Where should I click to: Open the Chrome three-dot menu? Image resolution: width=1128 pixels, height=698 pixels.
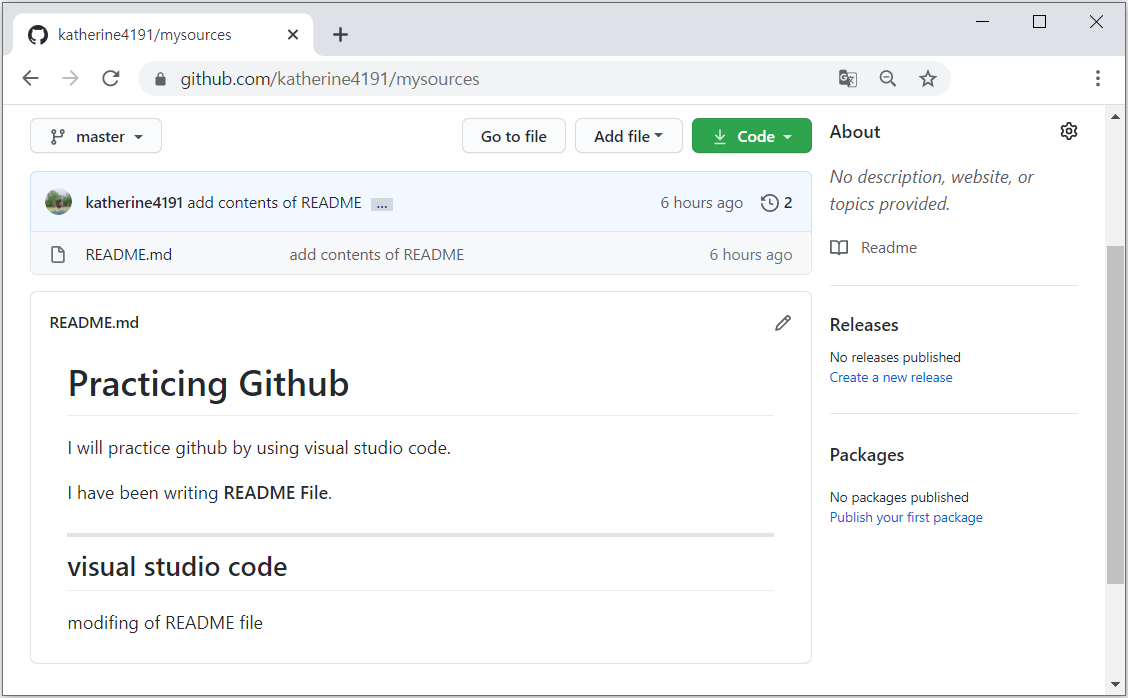[x=1098, y=78]
